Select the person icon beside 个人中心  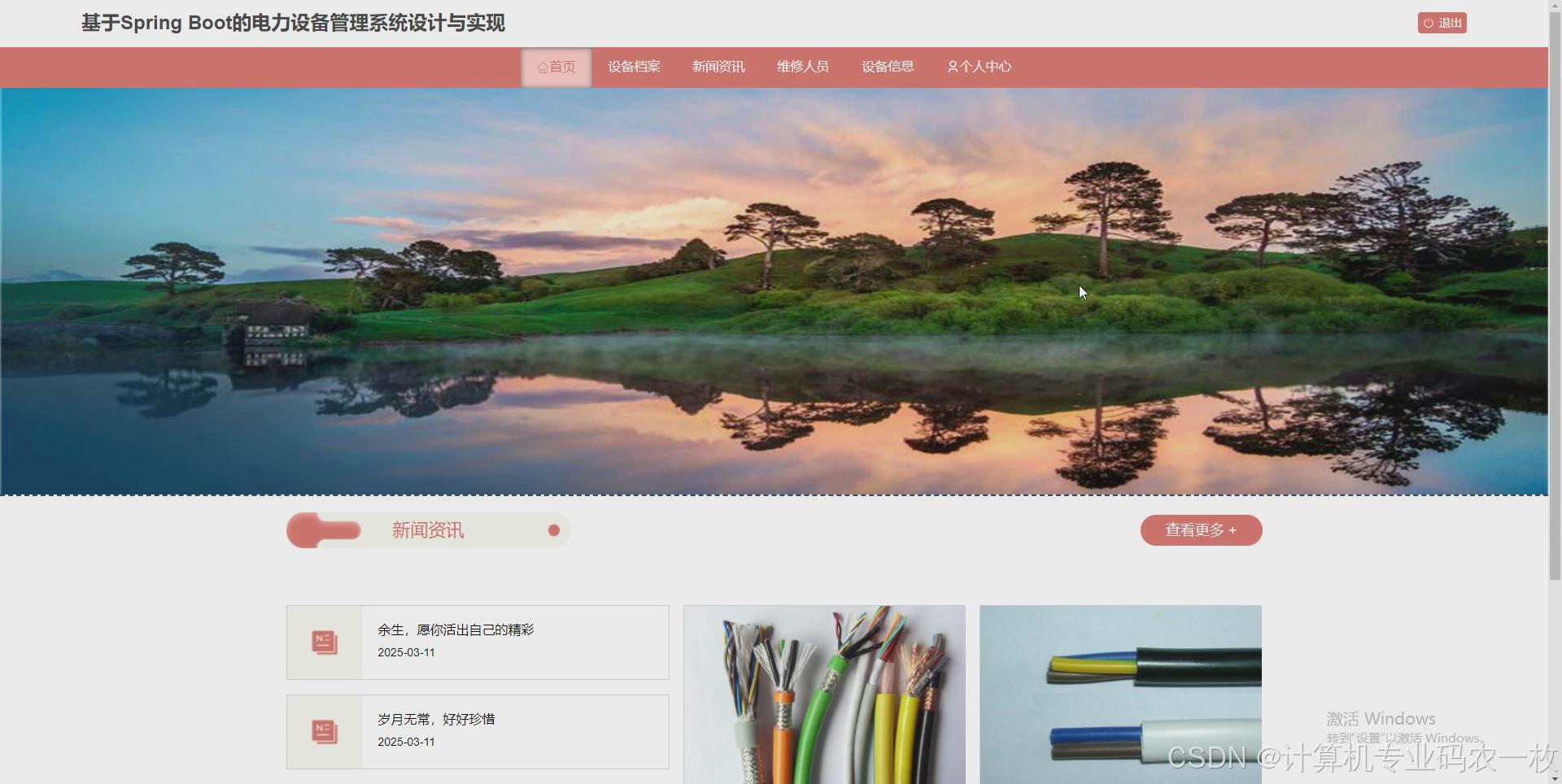tap(952, 67)
